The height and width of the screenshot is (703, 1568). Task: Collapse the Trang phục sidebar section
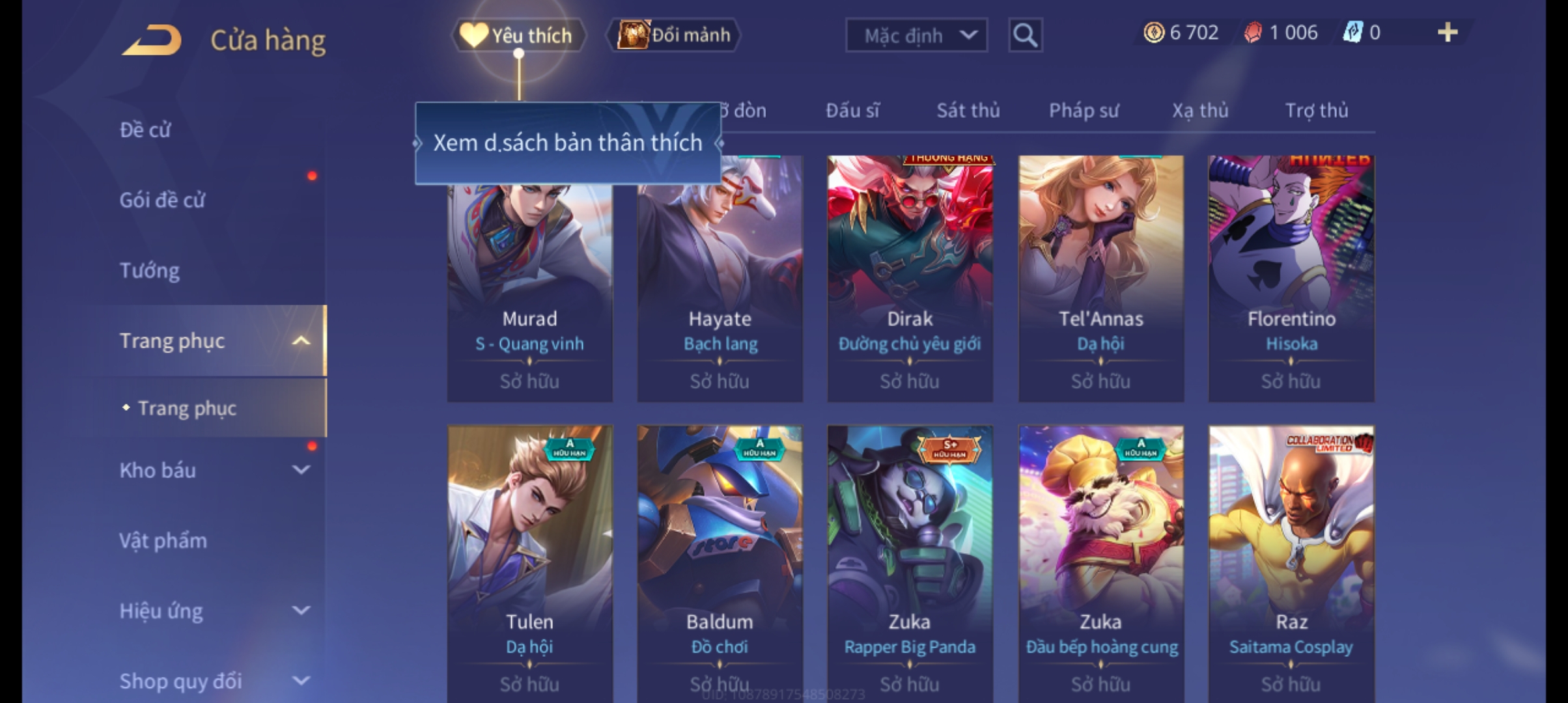pyautogui.click(x=301, y=340)
